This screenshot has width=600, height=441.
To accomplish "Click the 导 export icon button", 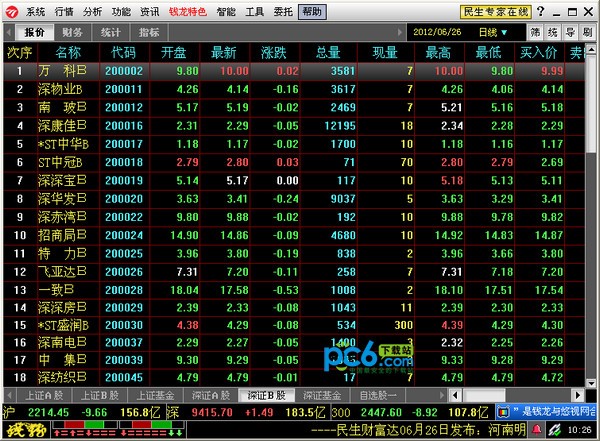I will tap(570, 33).
